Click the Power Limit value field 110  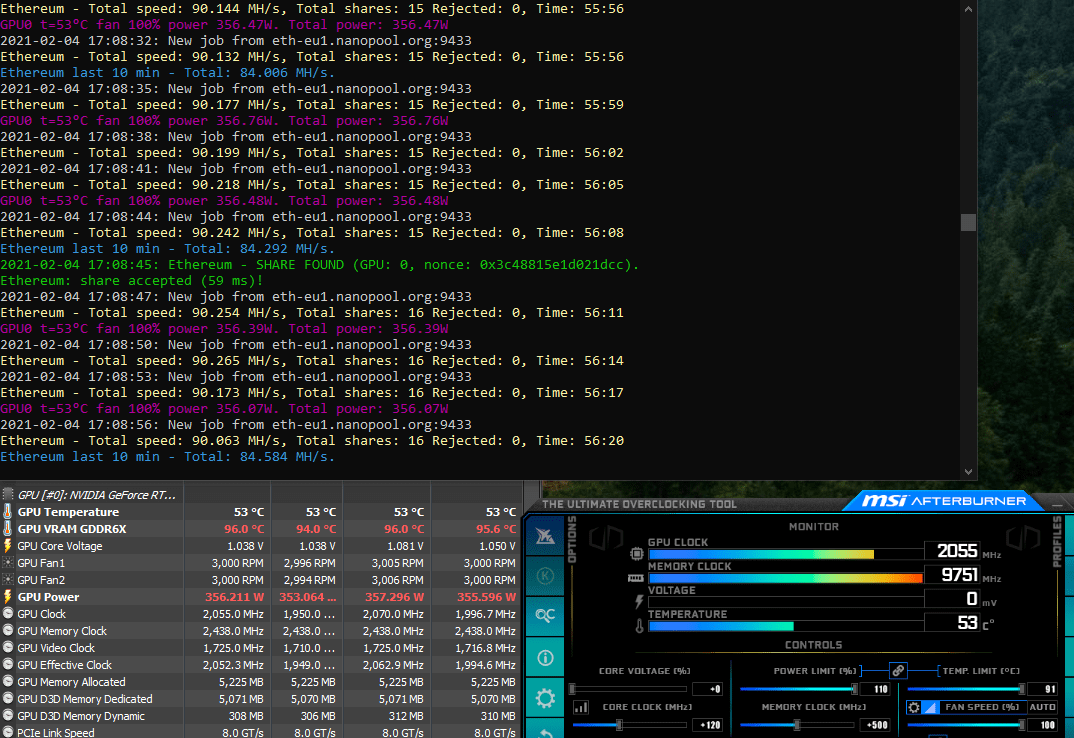875,689
